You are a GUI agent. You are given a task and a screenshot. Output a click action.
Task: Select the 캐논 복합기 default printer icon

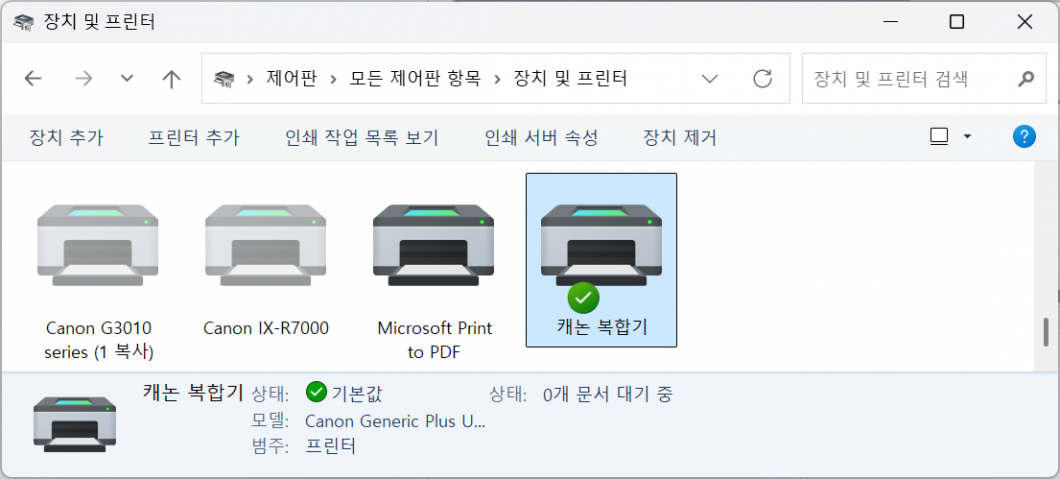[601, 246]
